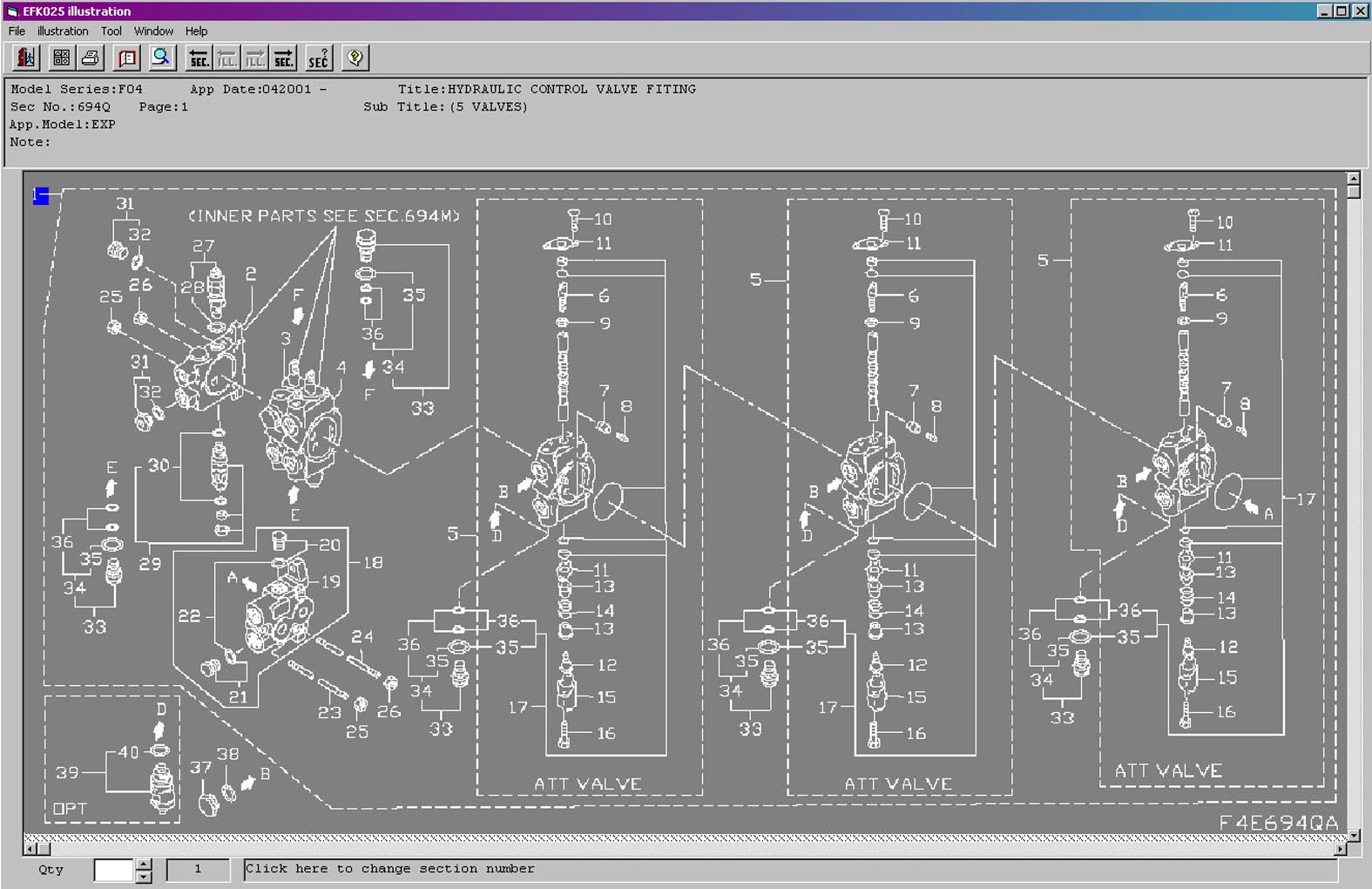Viewport: 1372px width, 889px height.
Task: Select the magnifying glass zoom tool
Action: coord(161,58)
